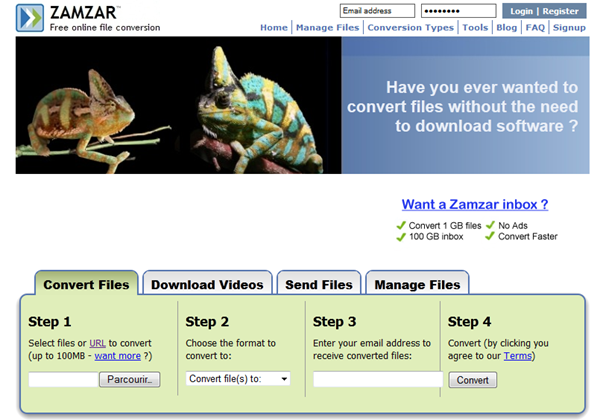Click the 'Convert Faster' checkmark icon
600x420 pixels.
pos(490,236)
